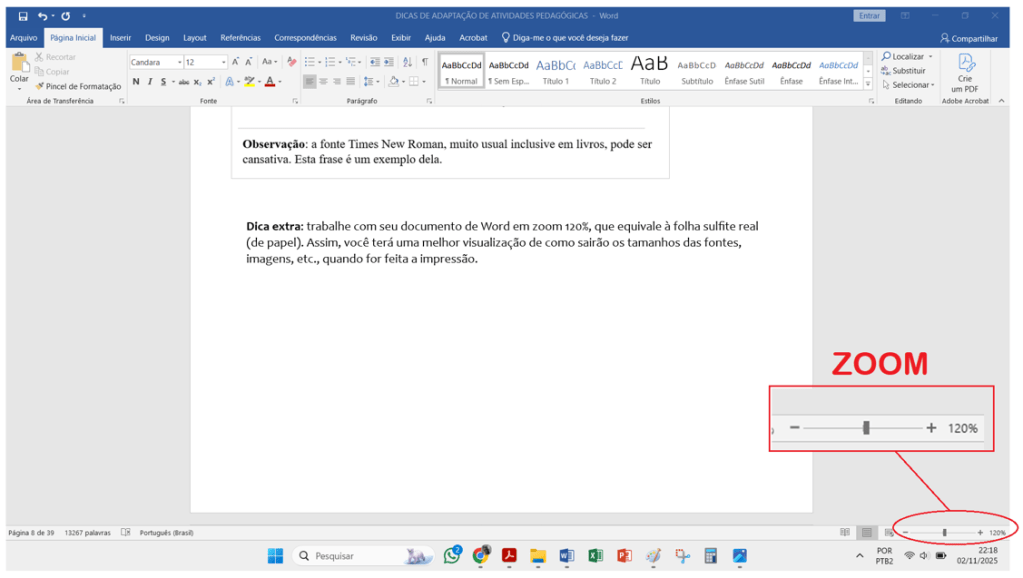Screen dimensions: 1023x578
Task: Switch to the Inserir tab
Action: coord(120,38)
